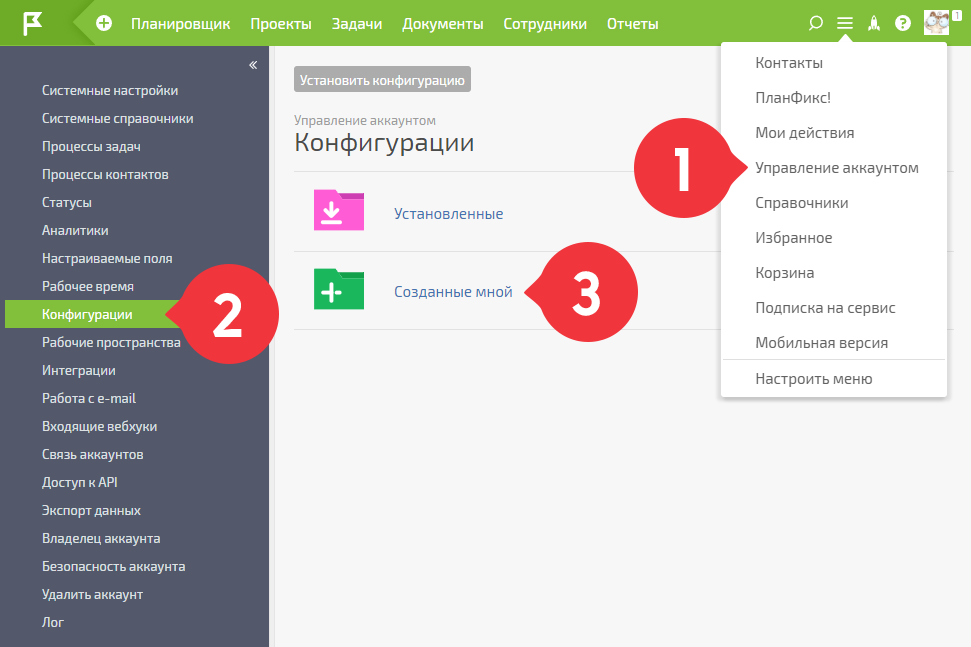Select Мобильная версия menu entry
Viewport: 971px width, 647px height.
click(x=821, y=343)
